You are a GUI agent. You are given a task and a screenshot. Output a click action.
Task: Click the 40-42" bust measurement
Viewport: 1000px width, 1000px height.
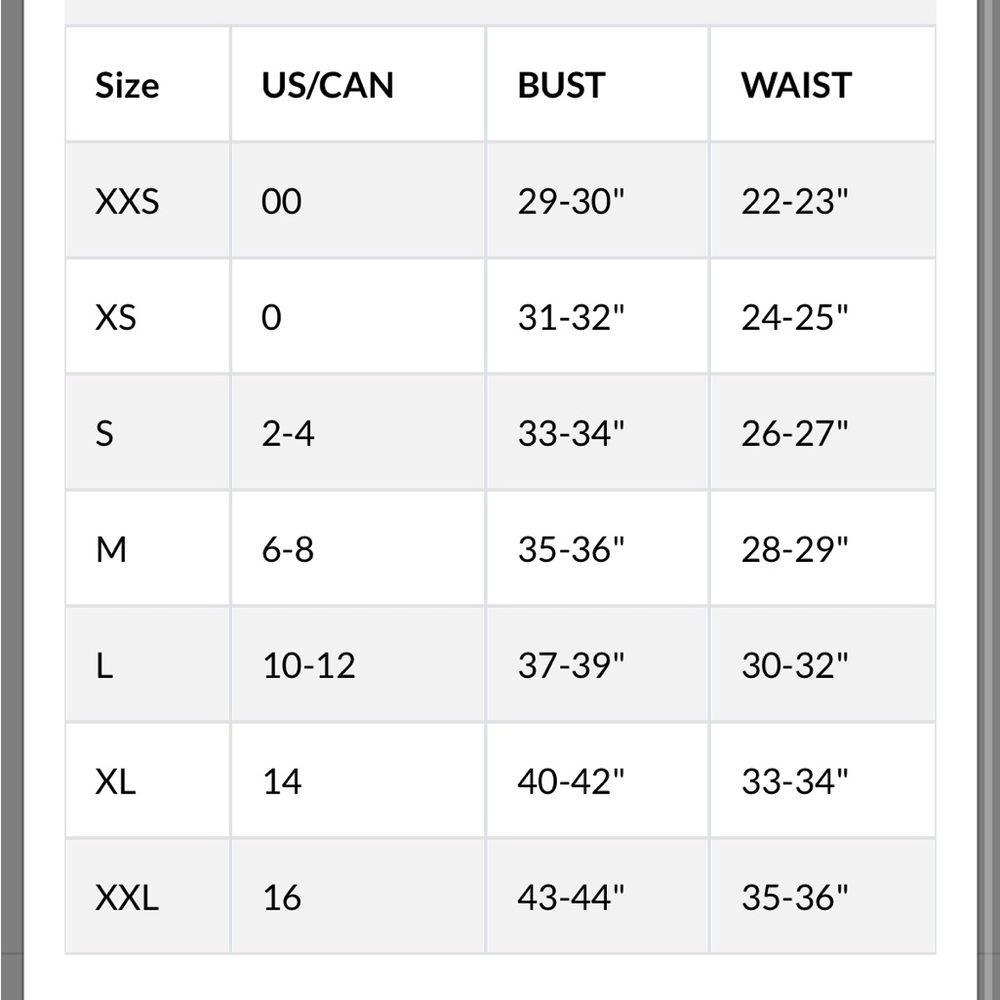(571, 781)
